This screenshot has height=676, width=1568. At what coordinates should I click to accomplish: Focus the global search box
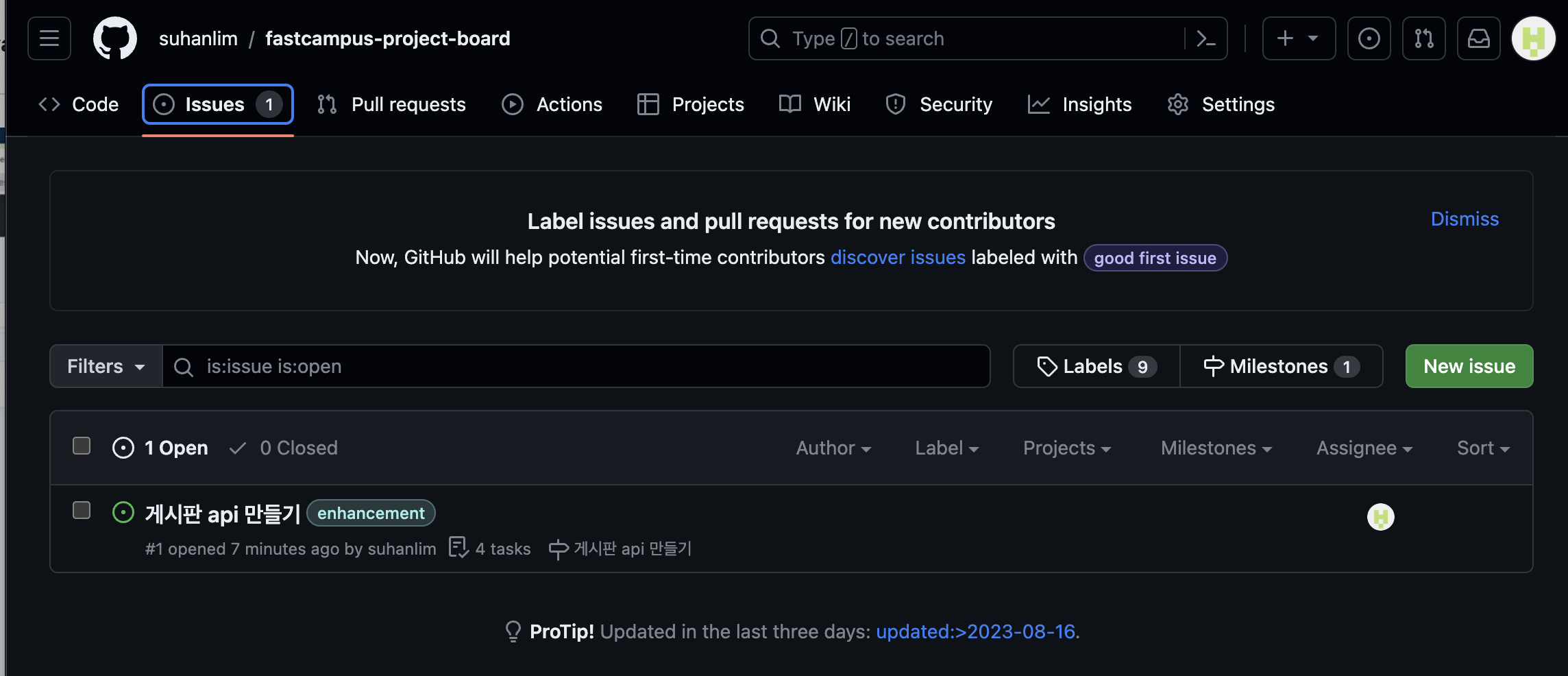[x=988, y=38]
